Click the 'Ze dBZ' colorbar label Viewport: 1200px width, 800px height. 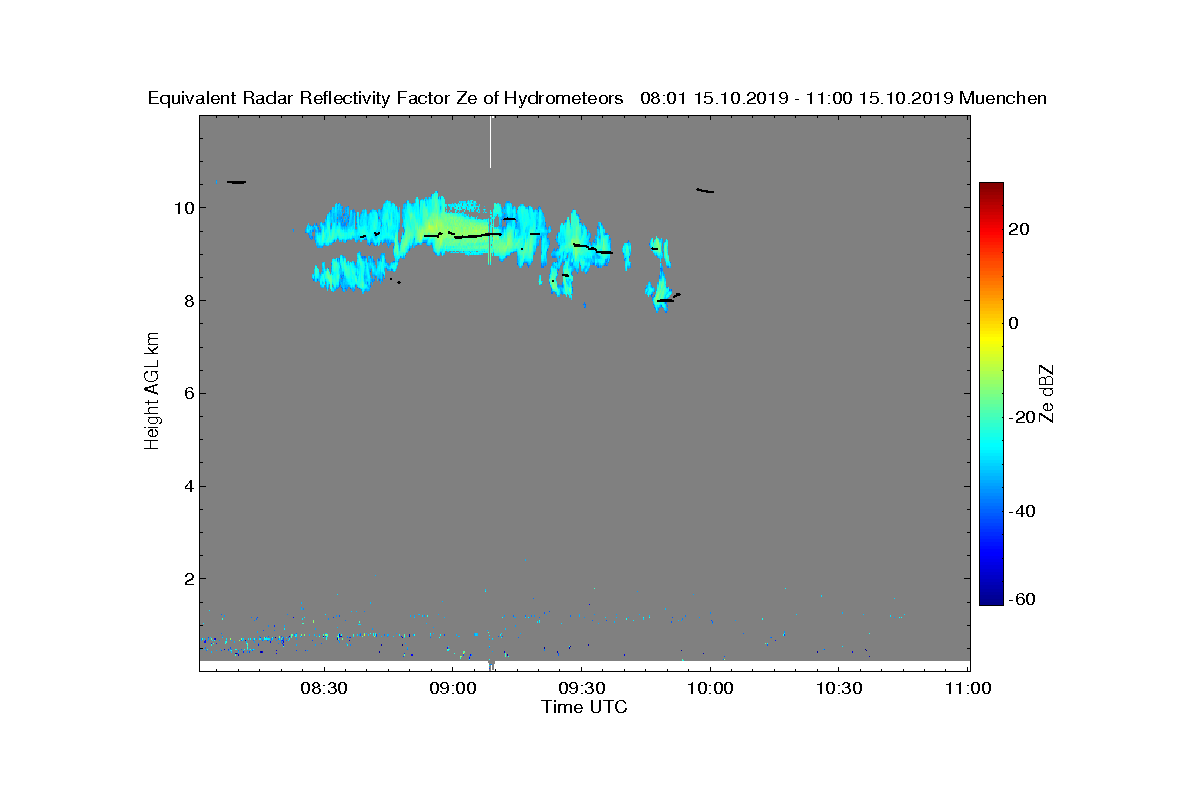[1047, 394]
